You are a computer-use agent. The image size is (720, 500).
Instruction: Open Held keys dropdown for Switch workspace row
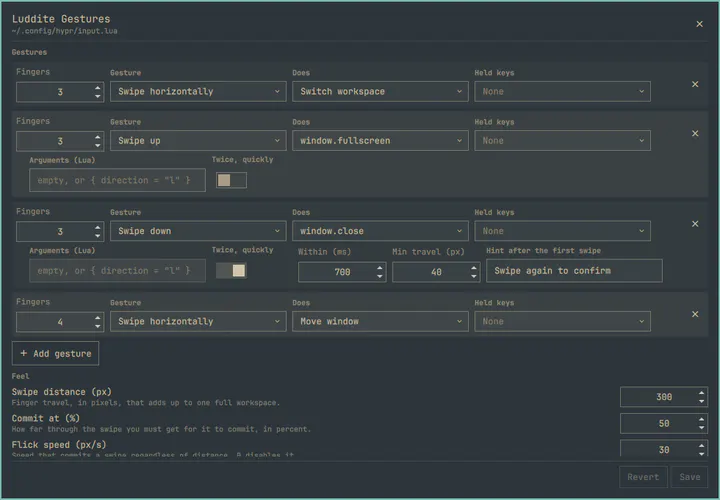point(562,91)
